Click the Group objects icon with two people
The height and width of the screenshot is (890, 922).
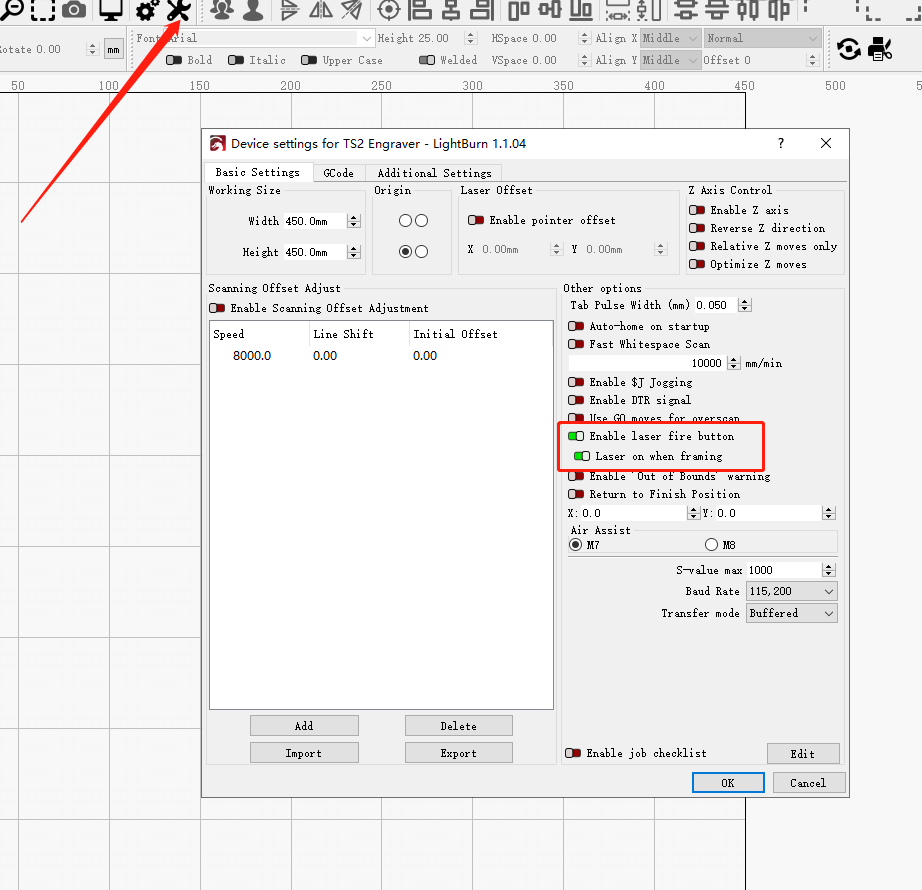pos(222,9)
